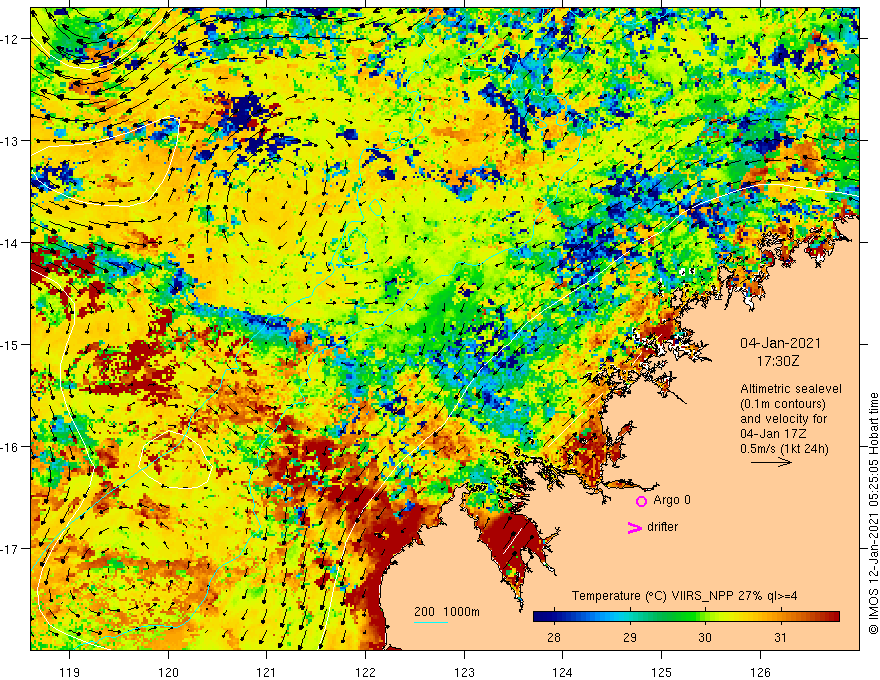Click longitude axis label 123
Screen dimensions: 880x680
coord(464,672)
